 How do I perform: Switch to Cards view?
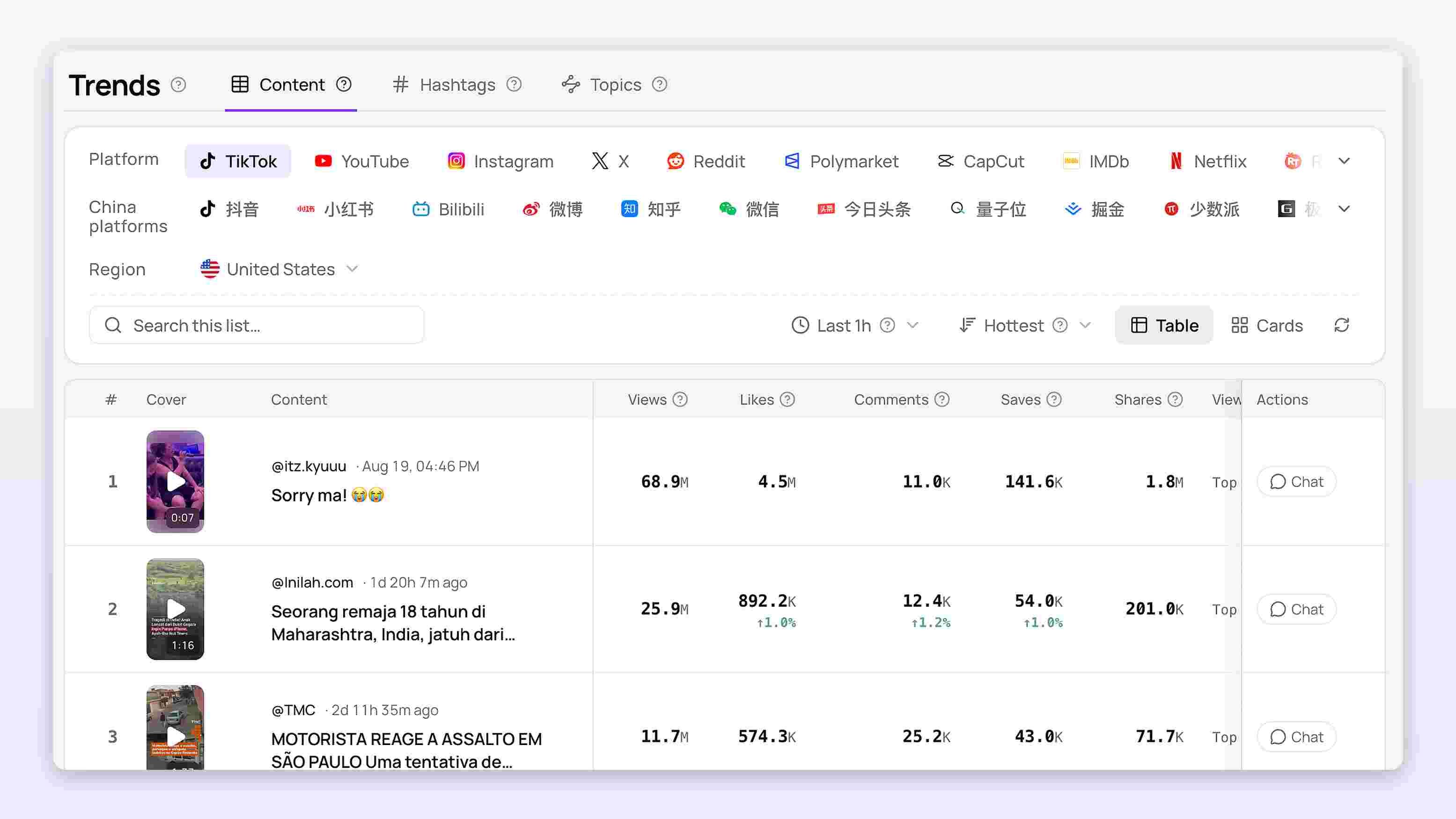(1267, 325)
